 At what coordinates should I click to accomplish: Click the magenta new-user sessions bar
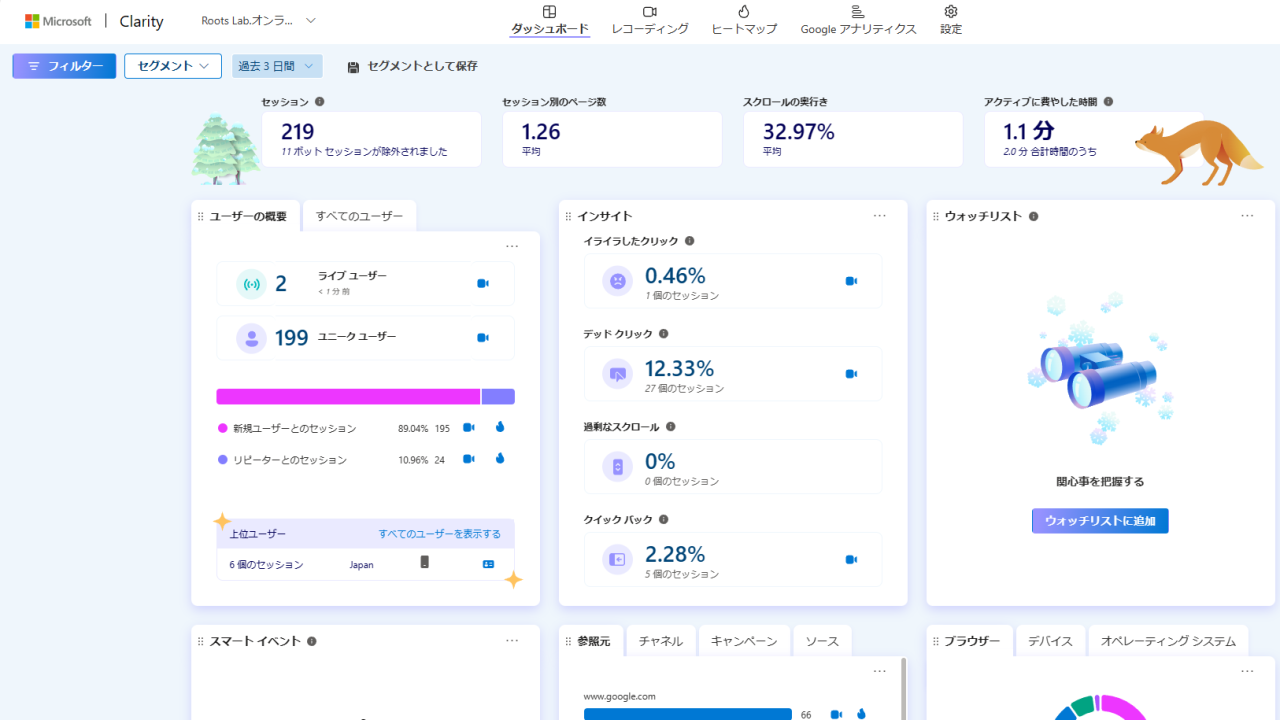(348, 397)
